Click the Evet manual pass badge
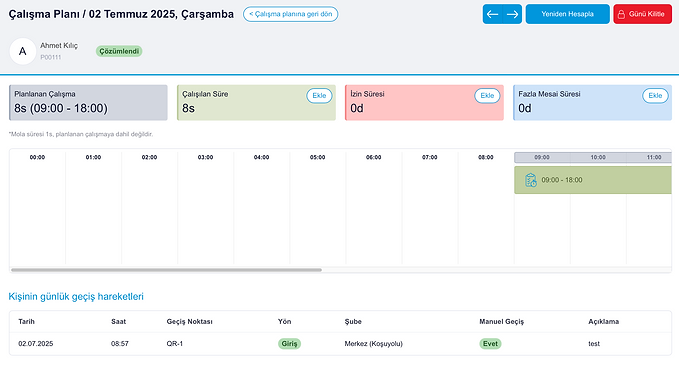679x369 pixels. 490,343
